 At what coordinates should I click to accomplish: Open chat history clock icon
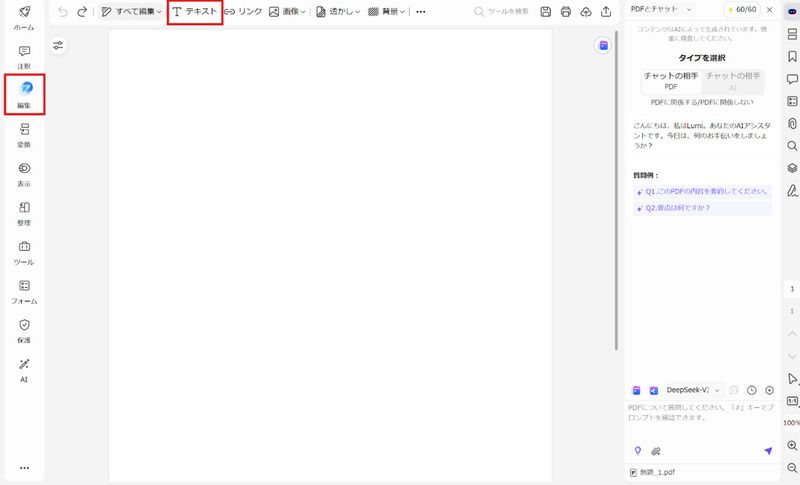click(751, 390)
